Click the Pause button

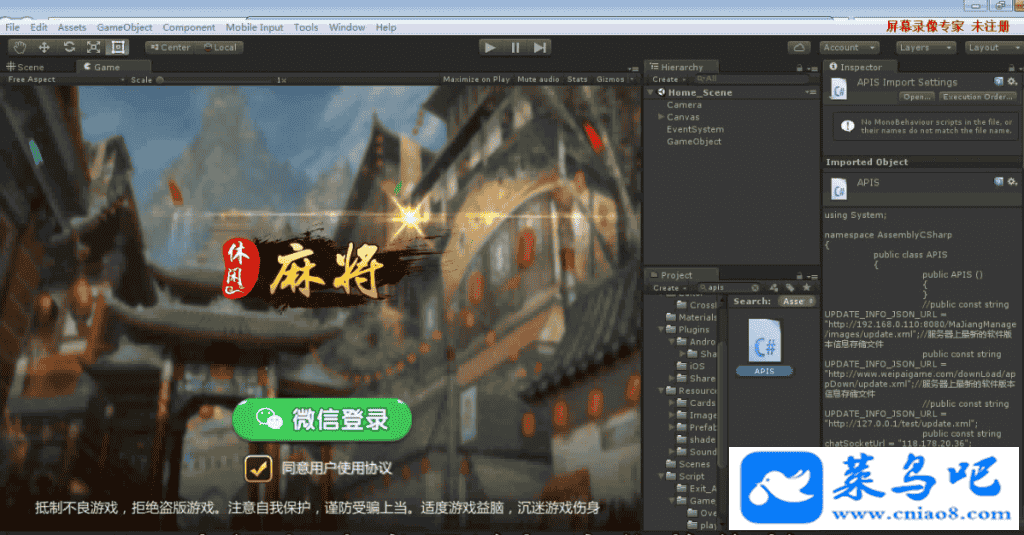pos(515,47)
